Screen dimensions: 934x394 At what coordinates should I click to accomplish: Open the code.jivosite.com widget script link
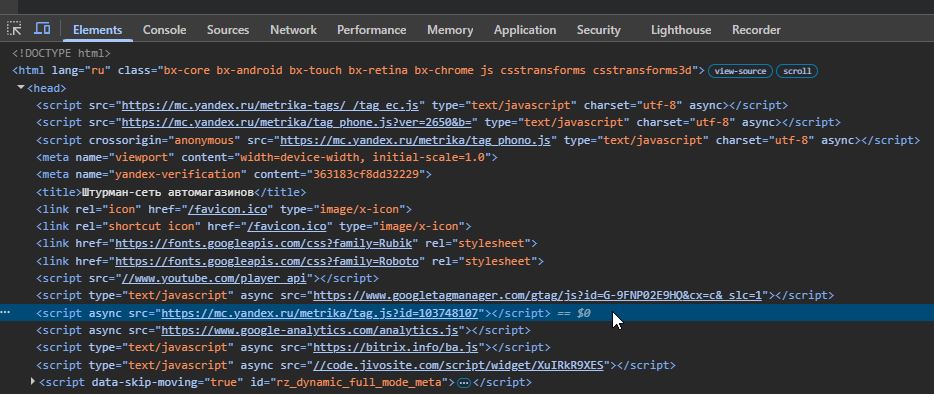click(459, 365)
